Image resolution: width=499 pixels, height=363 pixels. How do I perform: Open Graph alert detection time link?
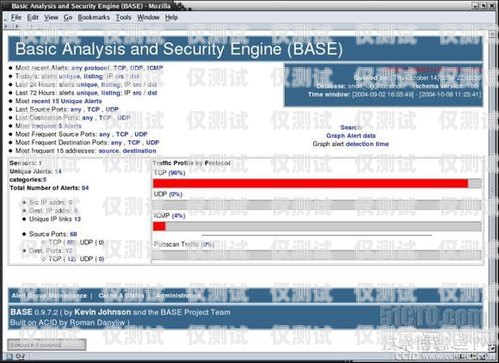click(351, 144)
